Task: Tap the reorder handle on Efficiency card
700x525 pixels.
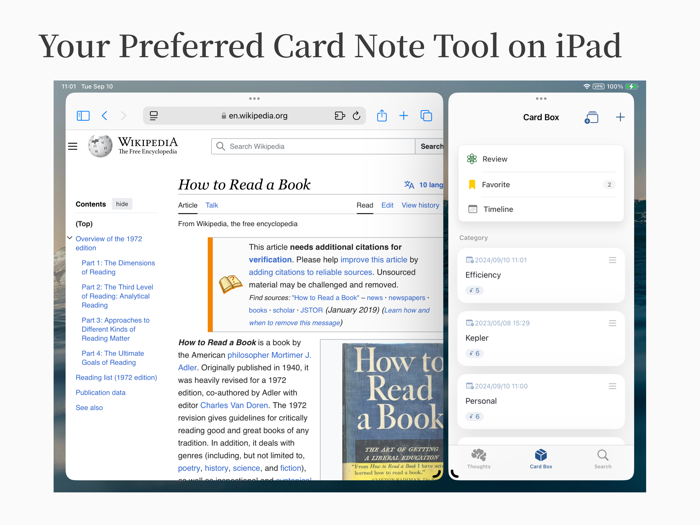Action: click(612, 260)
